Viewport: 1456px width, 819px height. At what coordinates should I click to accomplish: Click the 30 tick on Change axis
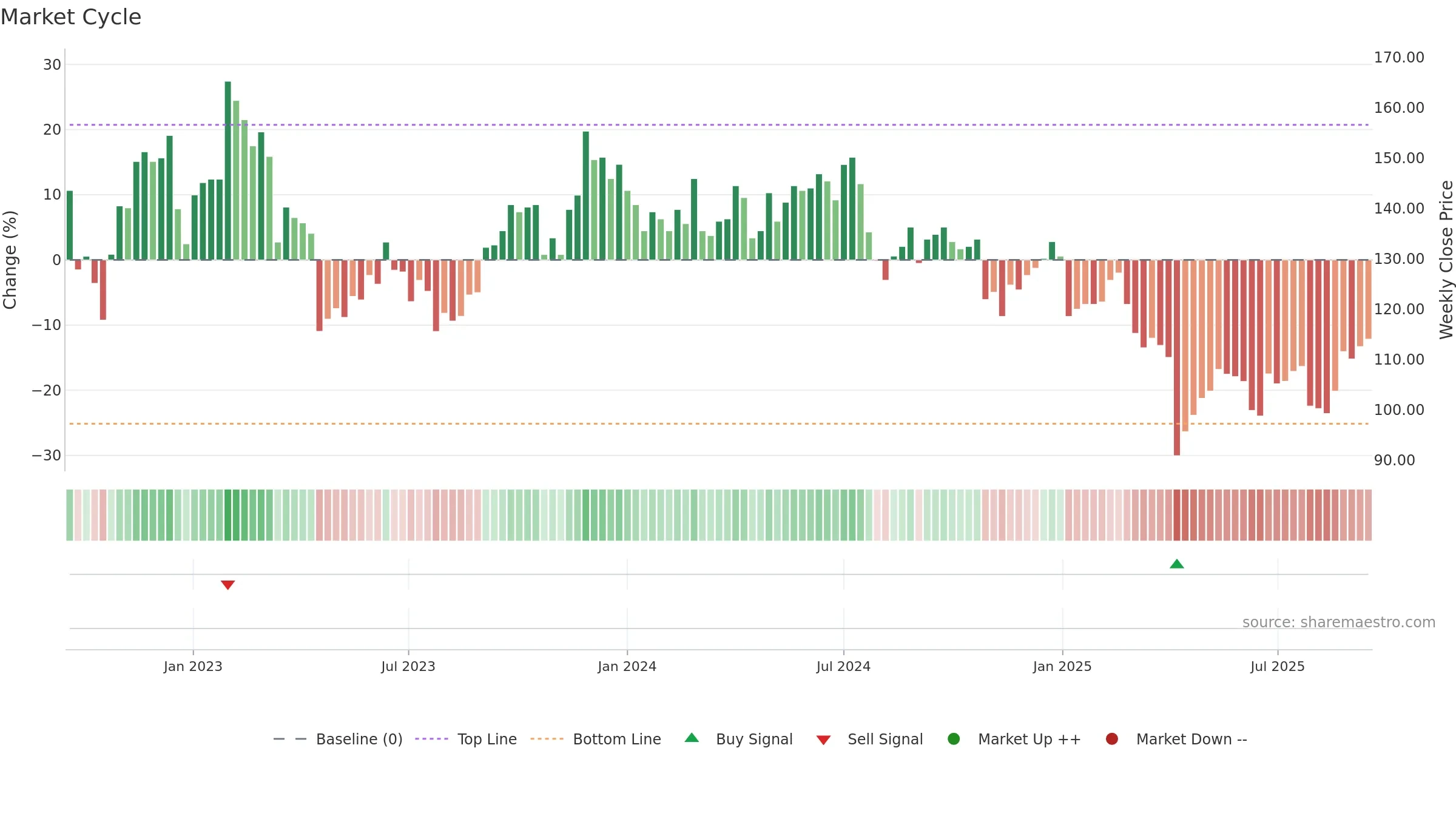(52, 65)
